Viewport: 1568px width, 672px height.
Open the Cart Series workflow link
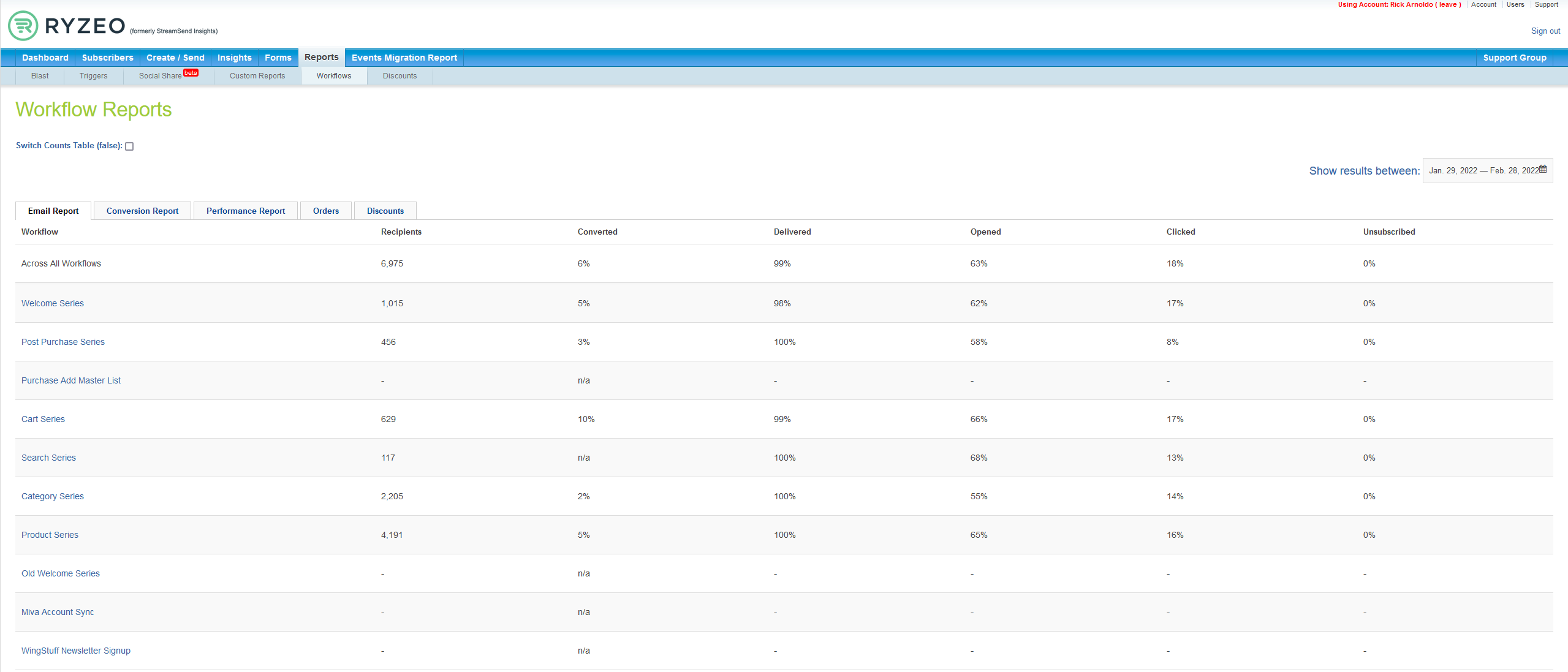tap(43, 419)
